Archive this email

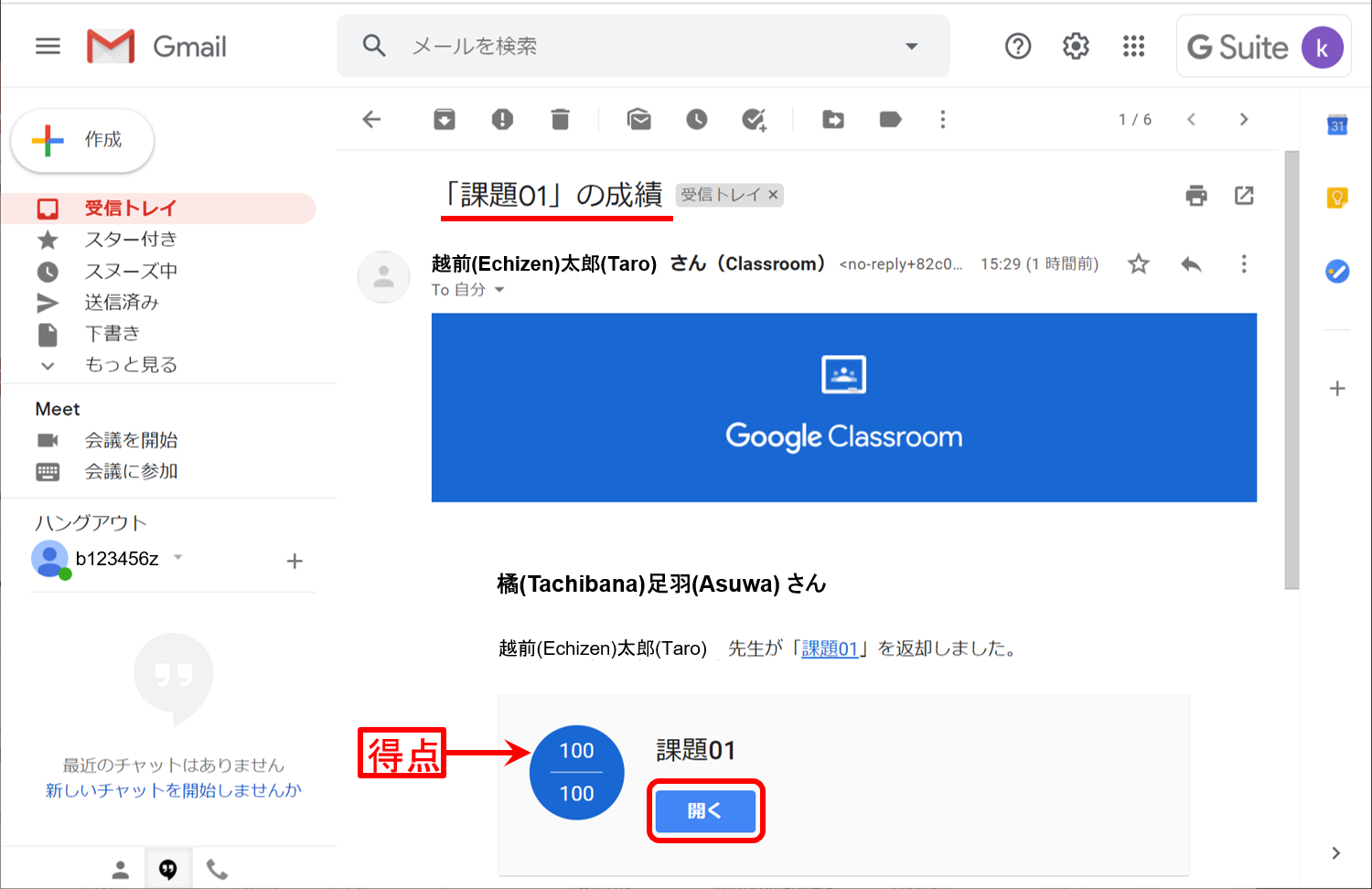pos(445,119)
